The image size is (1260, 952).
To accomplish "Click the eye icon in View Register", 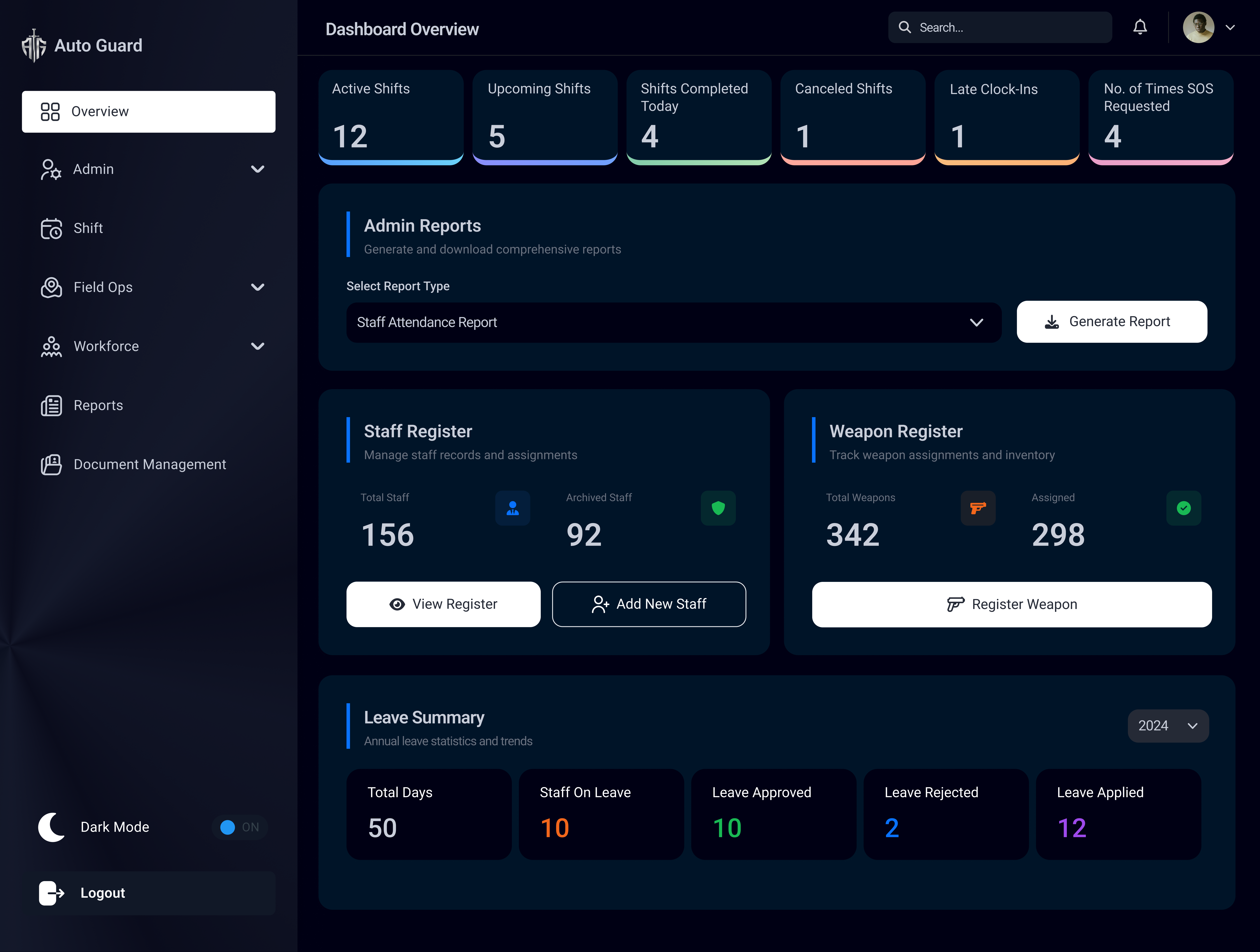I will (397, 604).
